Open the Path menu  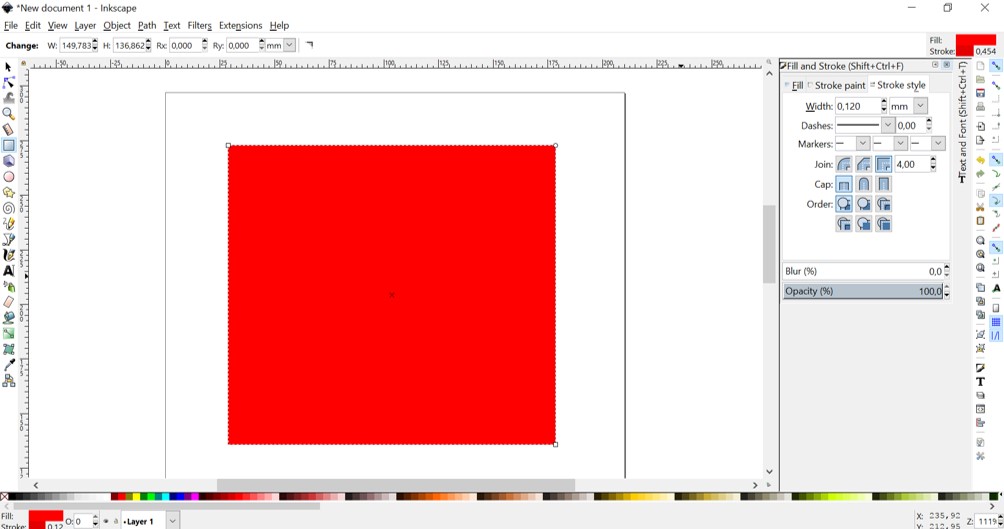tap(147, 26)
